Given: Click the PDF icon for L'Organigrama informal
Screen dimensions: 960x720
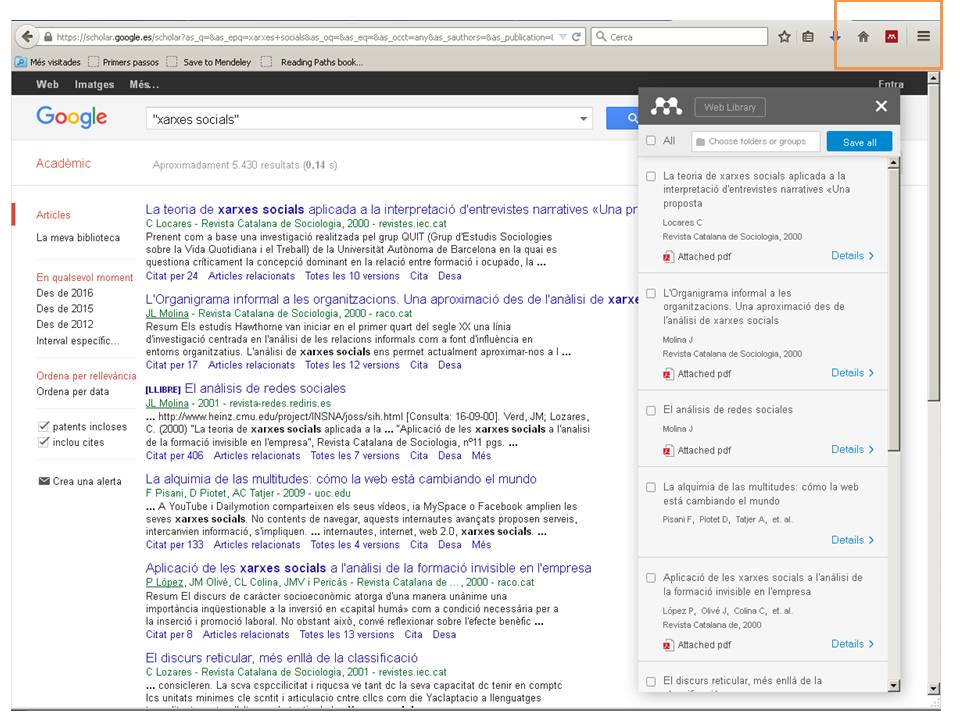Looking at the screenshot, I should pos(668,373).
